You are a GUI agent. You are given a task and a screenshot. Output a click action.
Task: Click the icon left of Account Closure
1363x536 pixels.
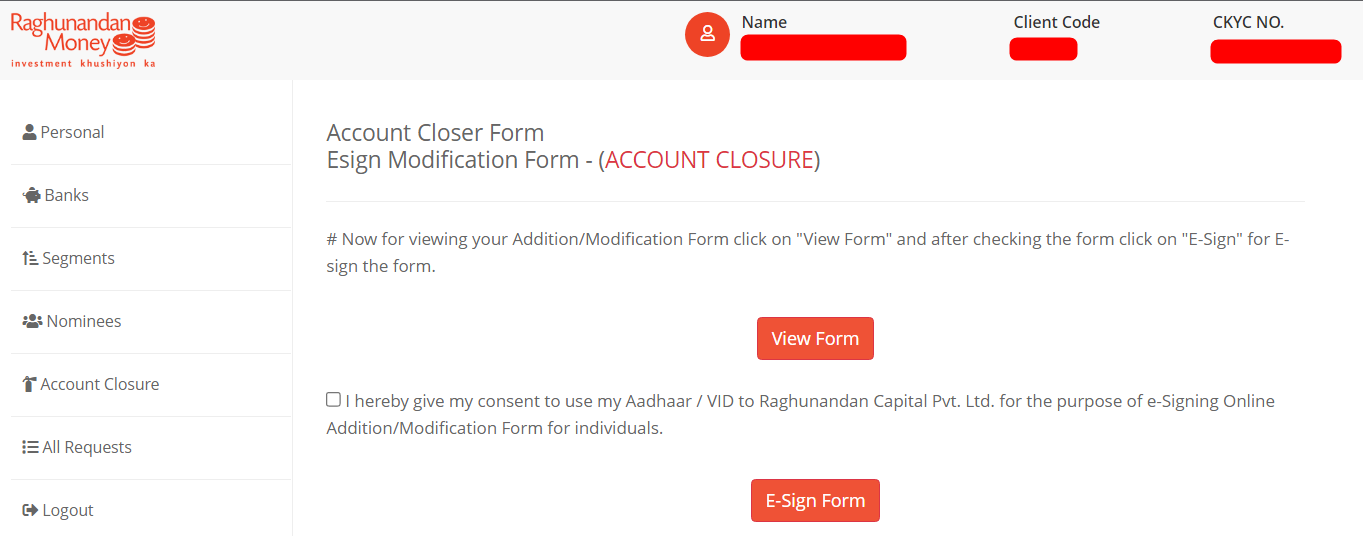point(29,384)
